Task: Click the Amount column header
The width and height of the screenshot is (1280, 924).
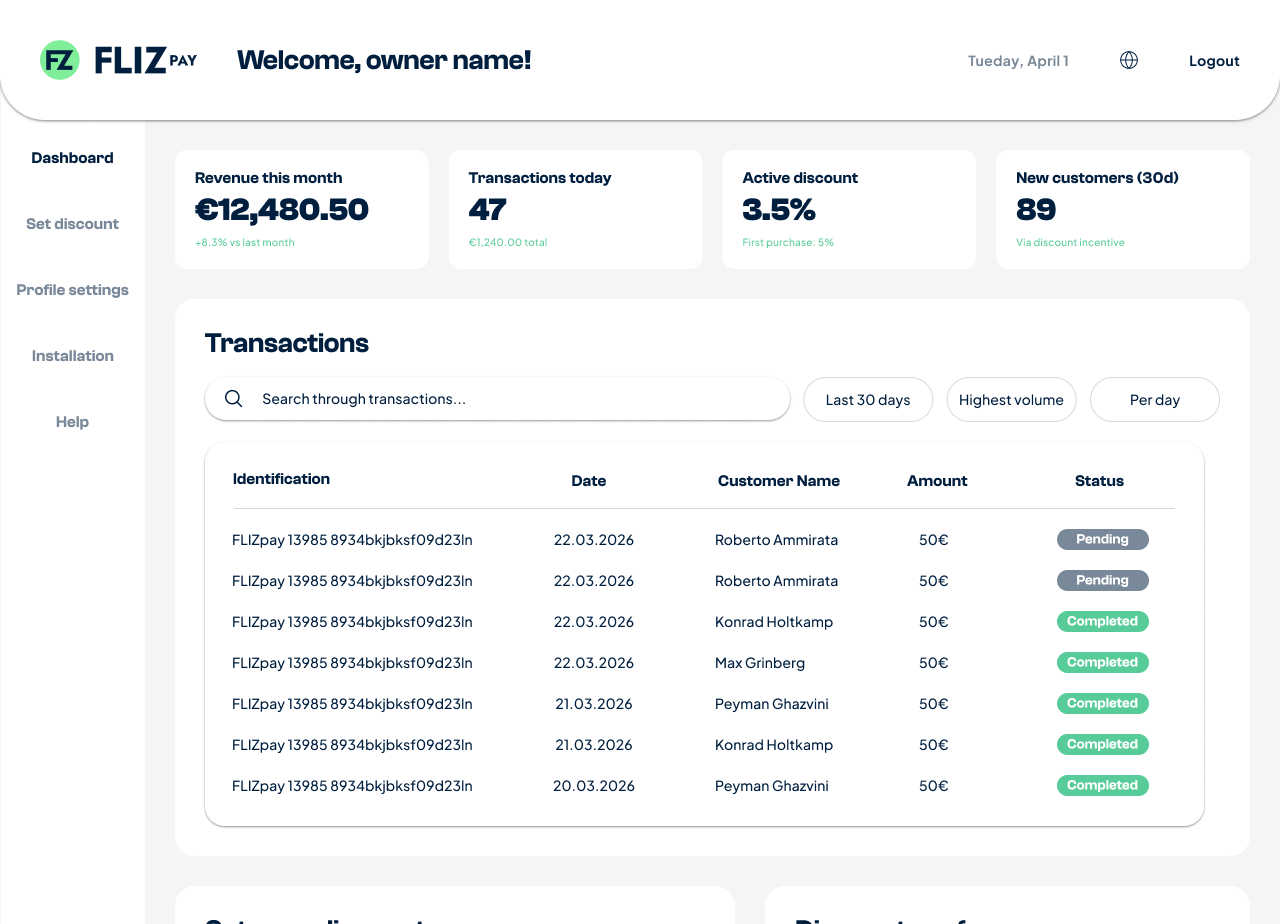Action: click(x=937, y=481)
